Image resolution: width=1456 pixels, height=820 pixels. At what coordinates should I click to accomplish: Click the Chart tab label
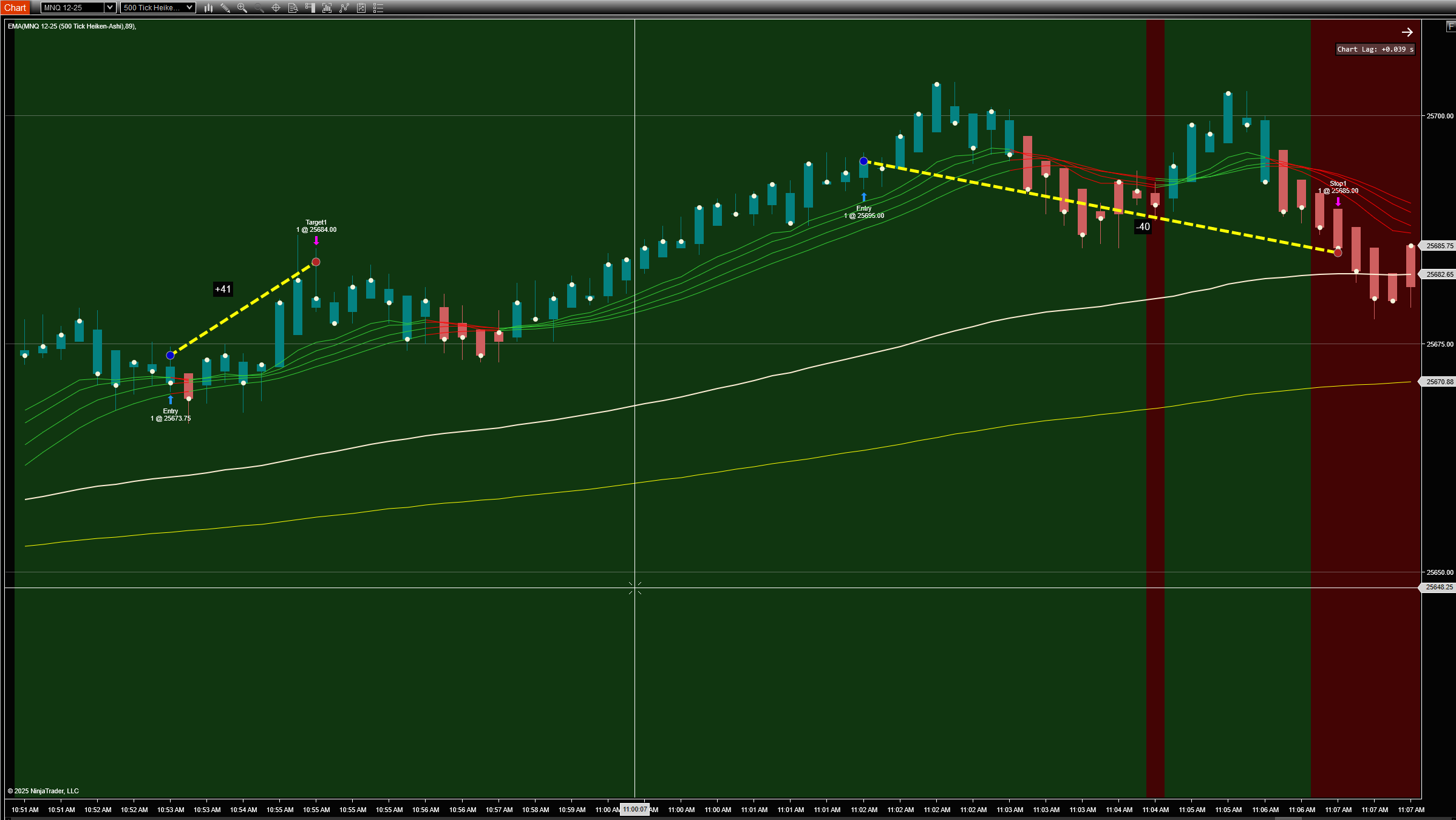[15, 8]
